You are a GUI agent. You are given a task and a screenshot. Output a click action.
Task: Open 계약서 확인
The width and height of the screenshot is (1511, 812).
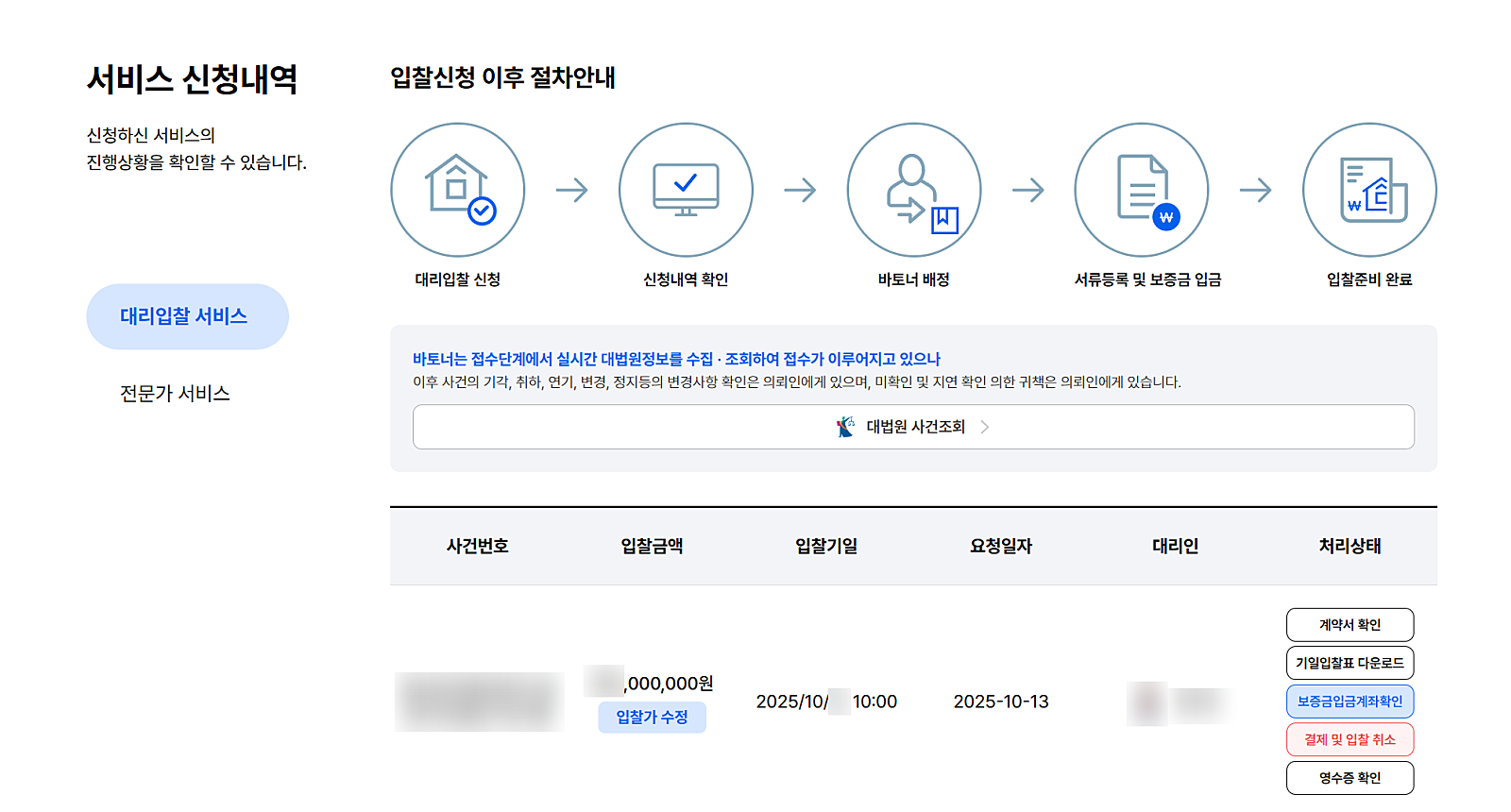click(x=1350, y=625)
